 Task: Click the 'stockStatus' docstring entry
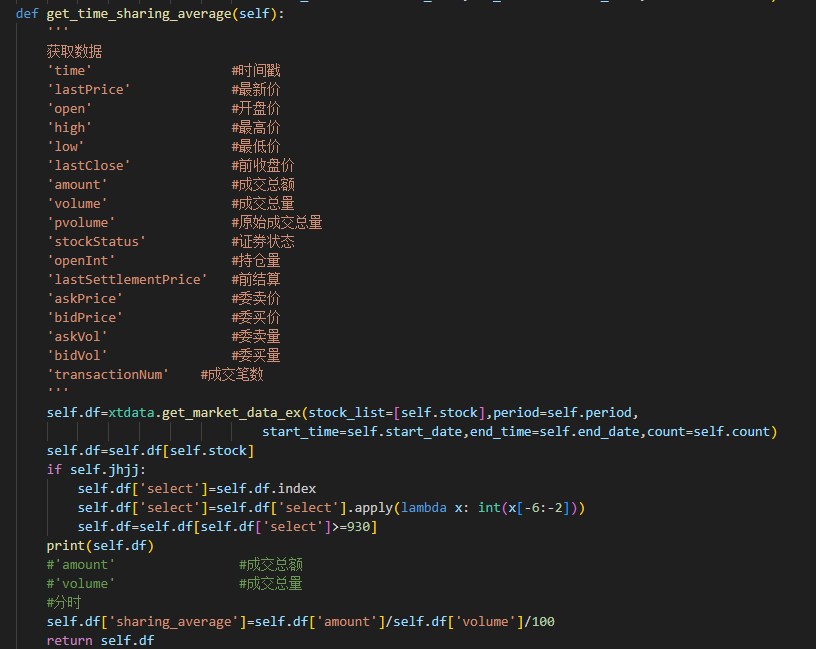click(171, 241)
